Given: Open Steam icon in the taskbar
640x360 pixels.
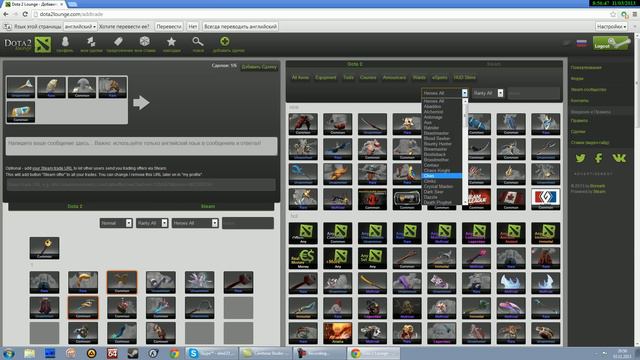Looking at the screenshot, I should point(133,353).
